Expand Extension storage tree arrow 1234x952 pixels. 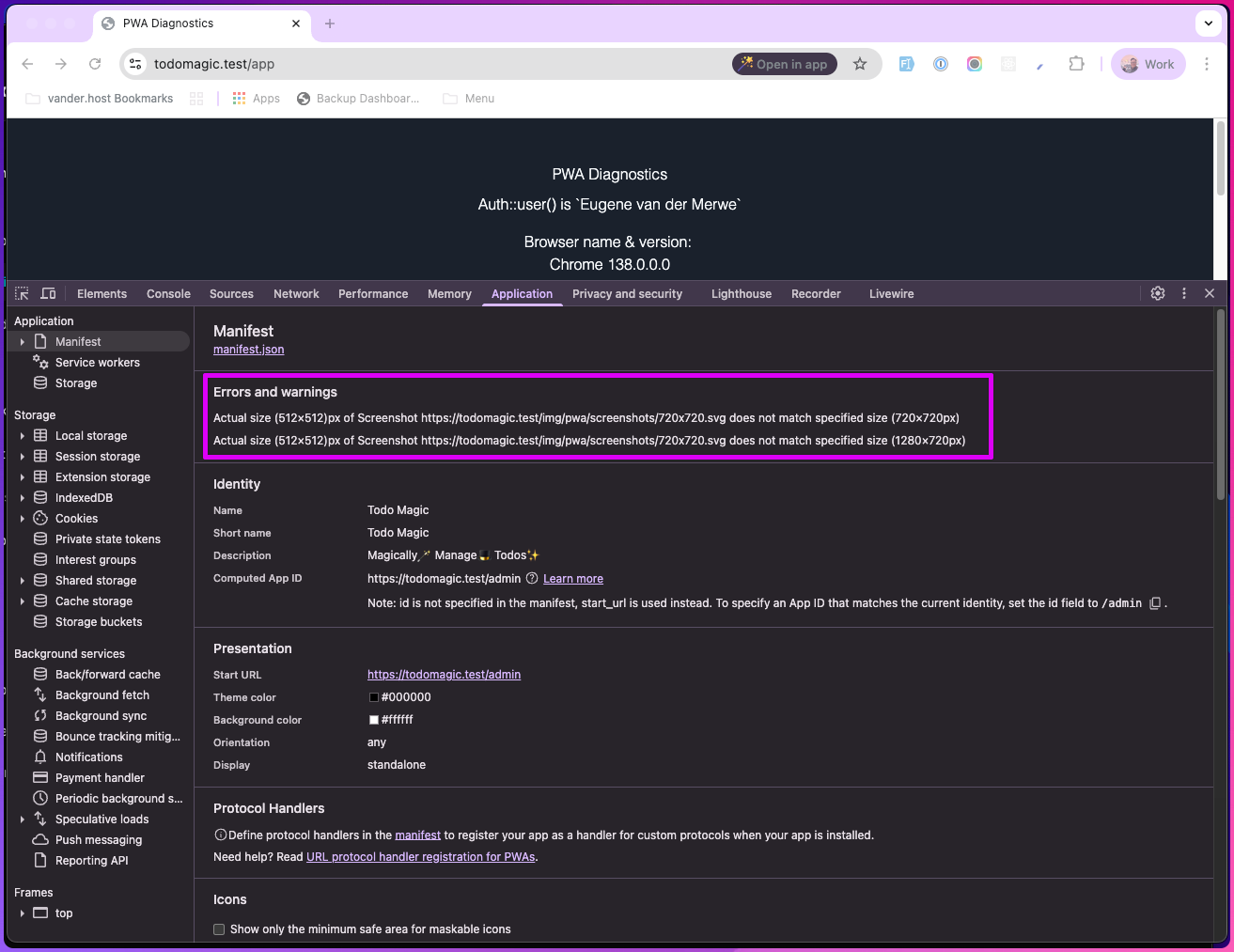22,477
